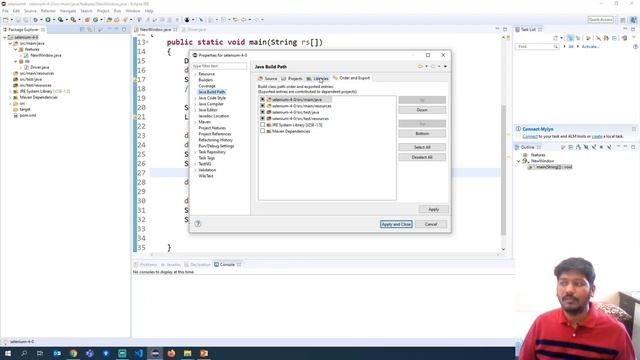Open Firefox from the taskbar

pyautogui.click(x=171, y=353)
